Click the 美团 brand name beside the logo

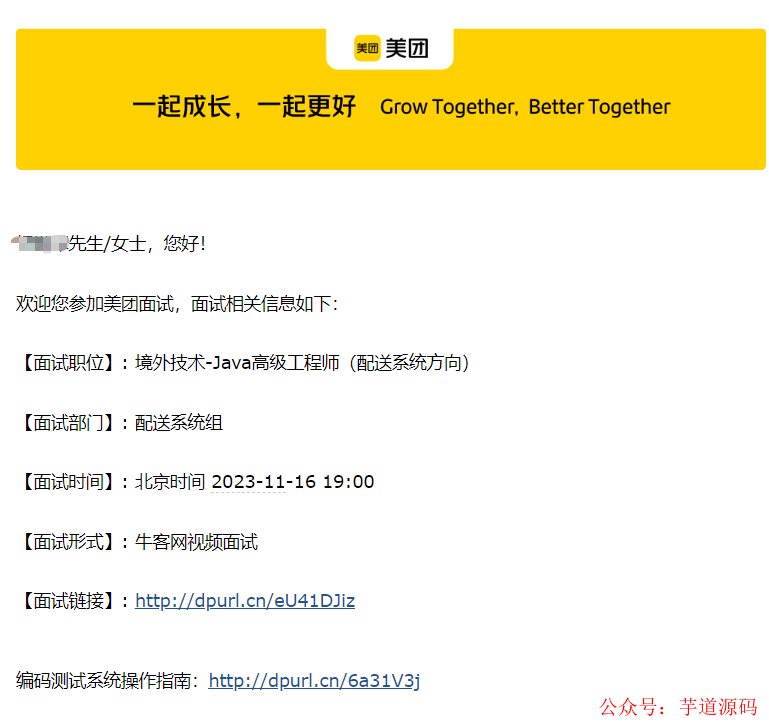coord(407,49)
